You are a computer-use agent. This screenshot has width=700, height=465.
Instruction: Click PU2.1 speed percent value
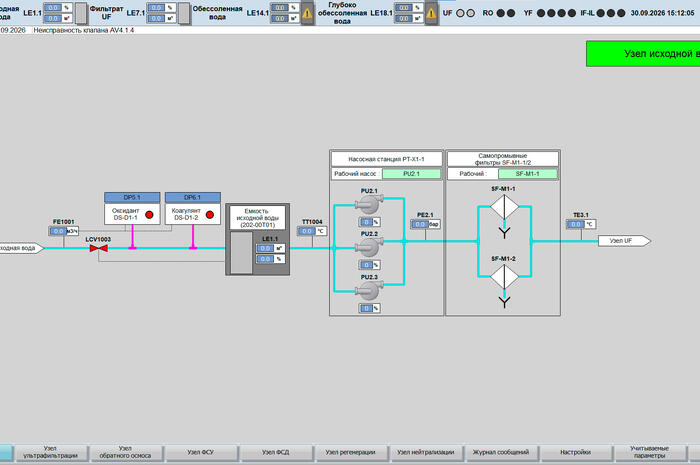[x=366, y=222]
